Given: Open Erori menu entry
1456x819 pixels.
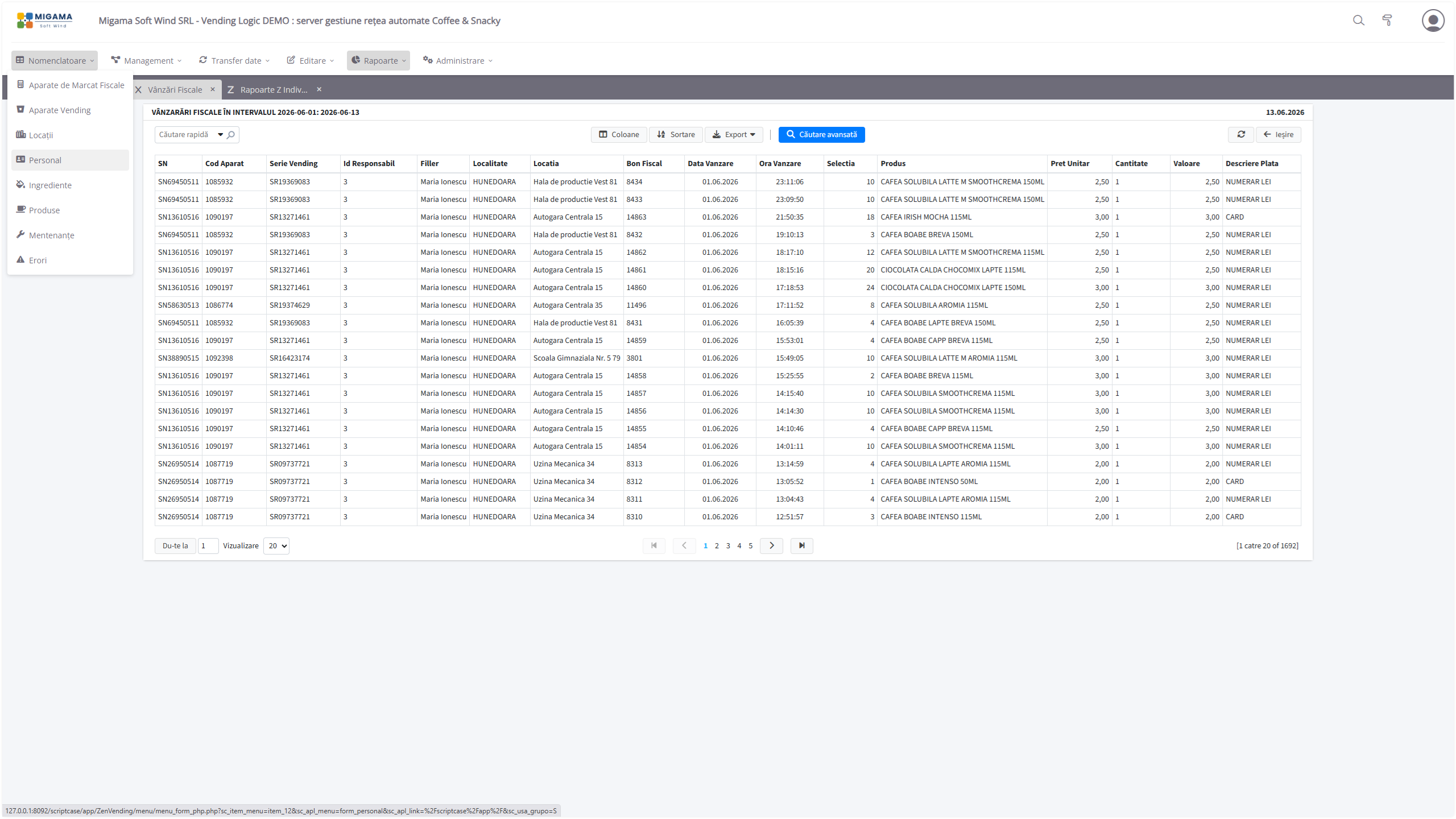Looking at the screenshot, I should point(71,260).
